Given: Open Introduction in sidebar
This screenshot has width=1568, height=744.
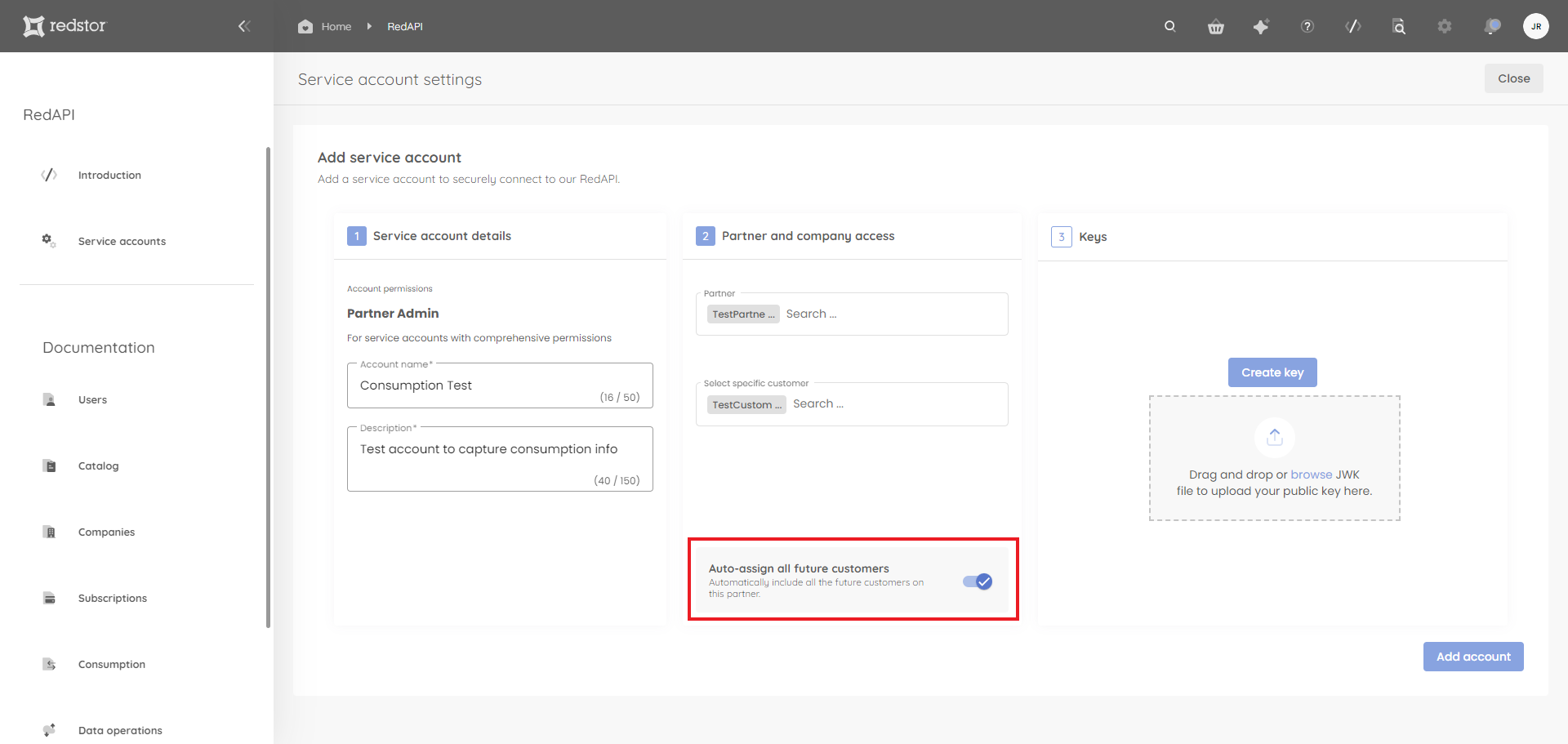Looking at the screenshot, I should point(109,175).
